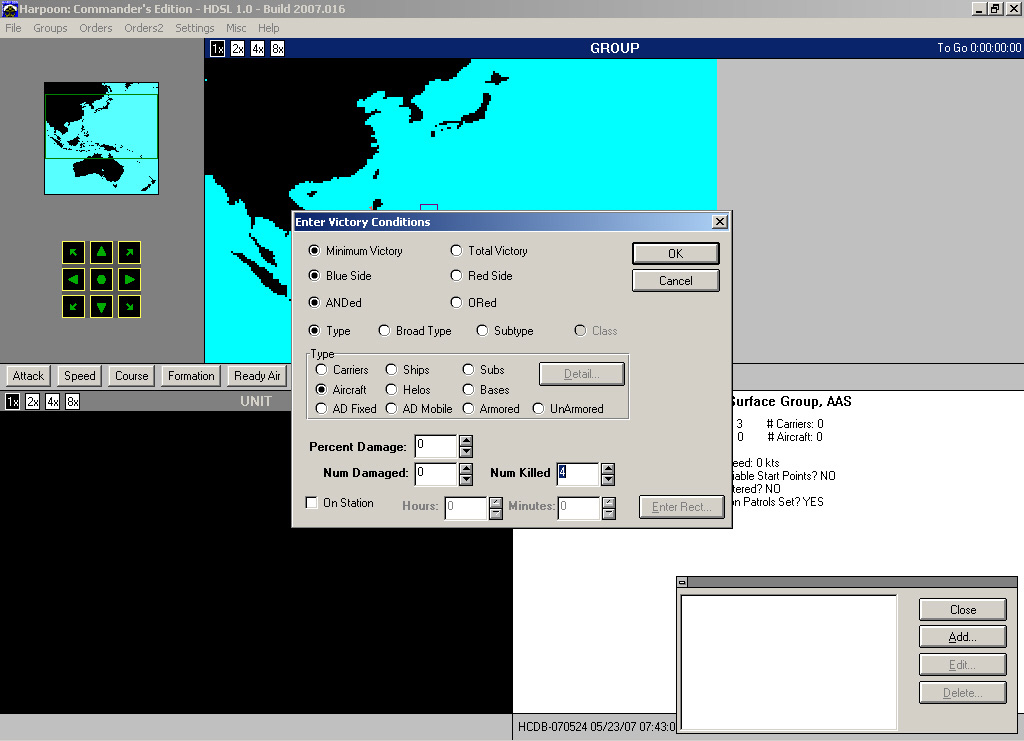Click the down arrow map scroll icon
This screenshot has height=741, width=1024.
tap(101, 307)
